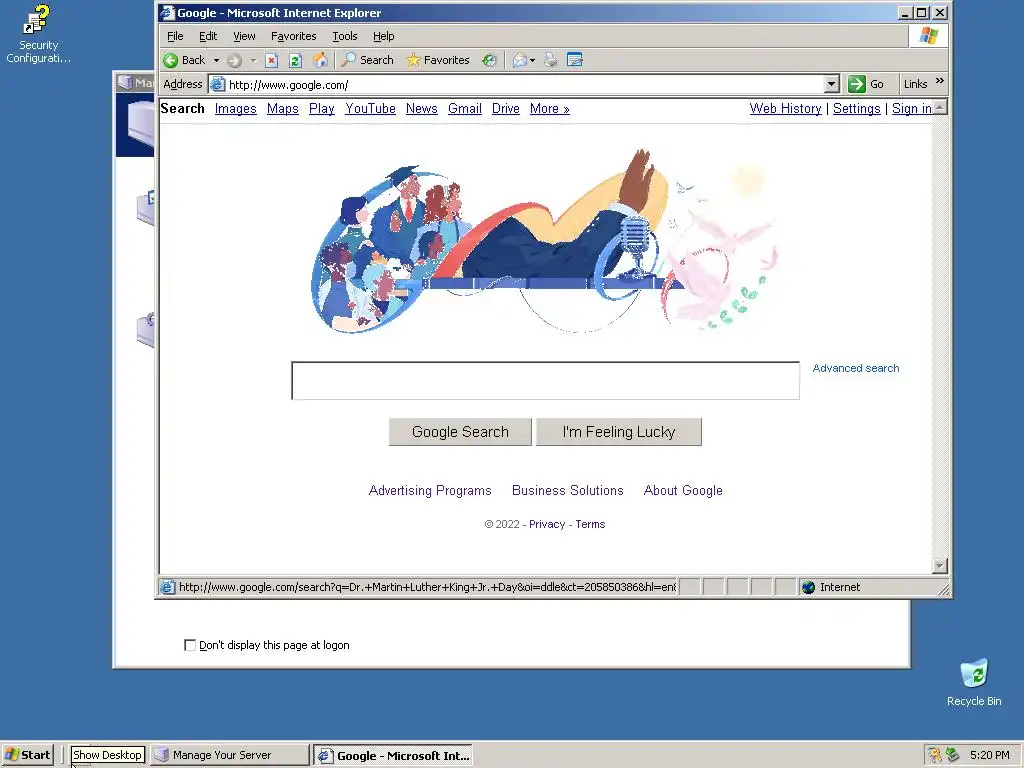Click the status bar page icon
The height and width of the screenshot is (768, 1024).
click(167, 587)
